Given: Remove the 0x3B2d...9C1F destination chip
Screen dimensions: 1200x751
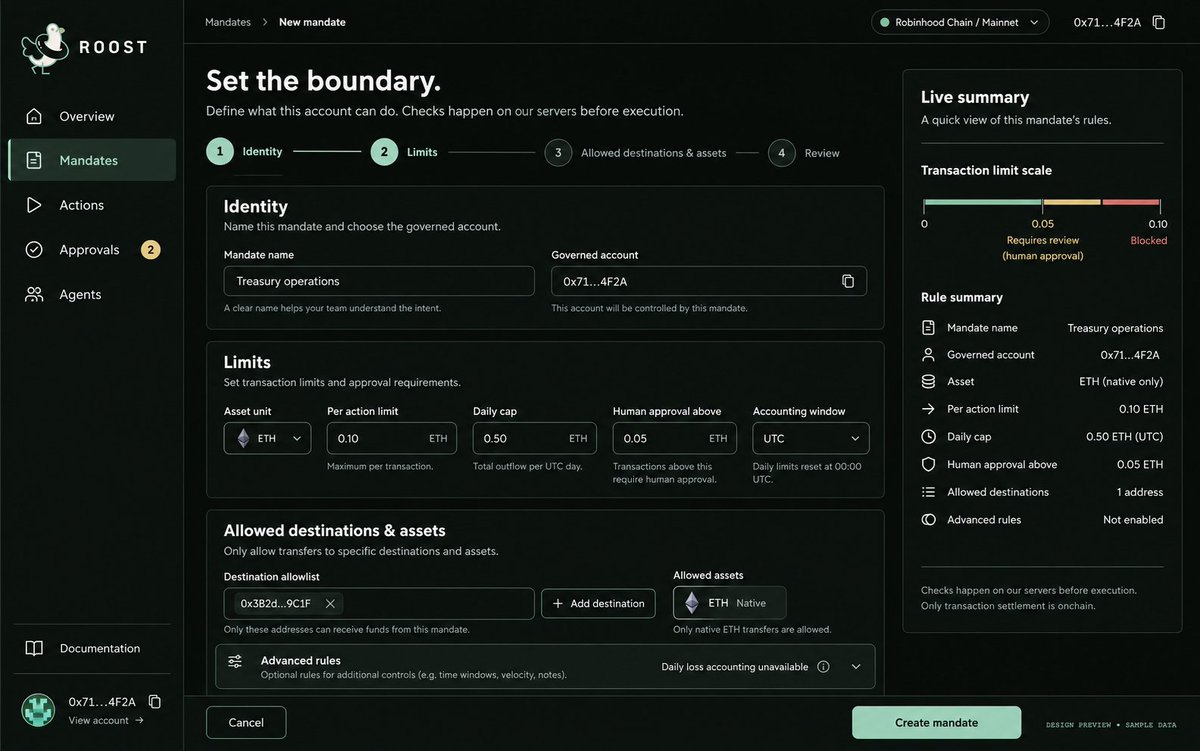Looking at the screenshot, I should [x=330, y=603].
